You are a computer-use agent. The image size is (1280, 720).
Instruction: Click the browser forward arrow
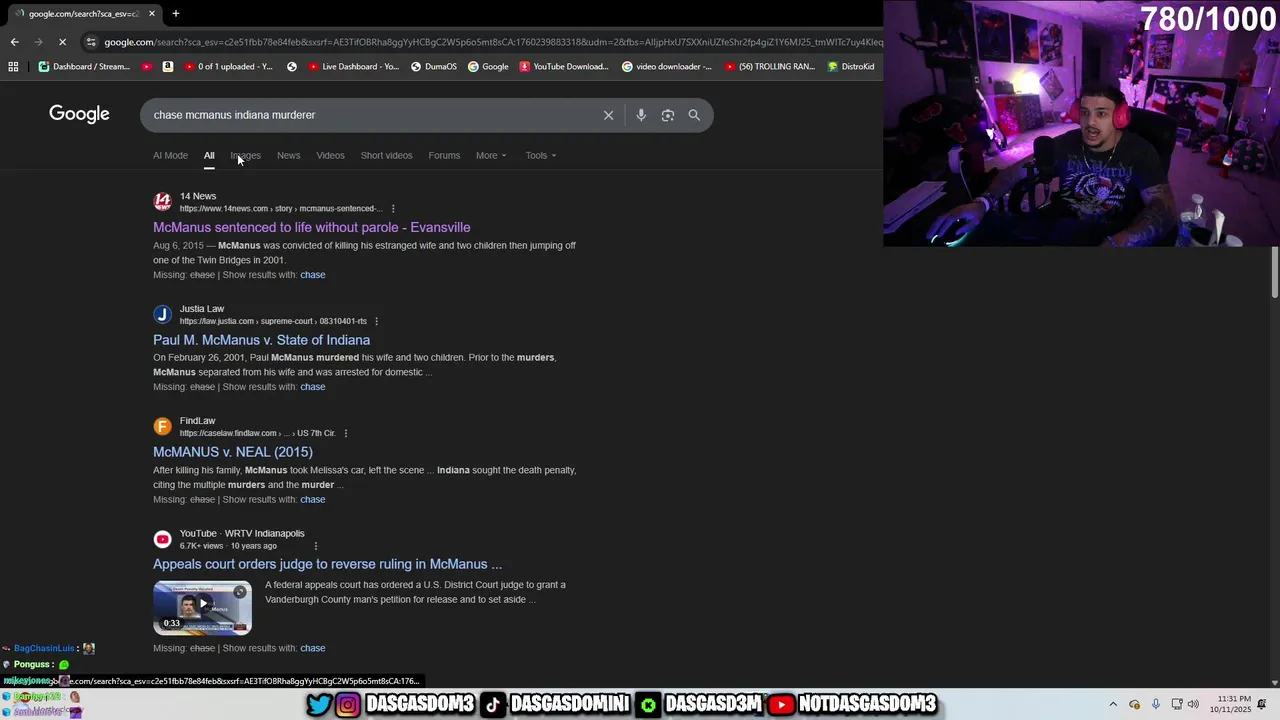(x=38, y=42)
